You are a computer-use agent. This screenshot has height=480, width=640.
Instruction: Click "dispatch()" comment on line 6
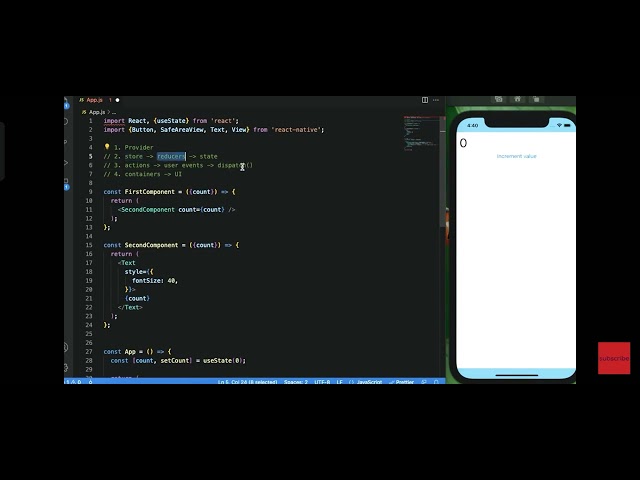click(235, 165)
